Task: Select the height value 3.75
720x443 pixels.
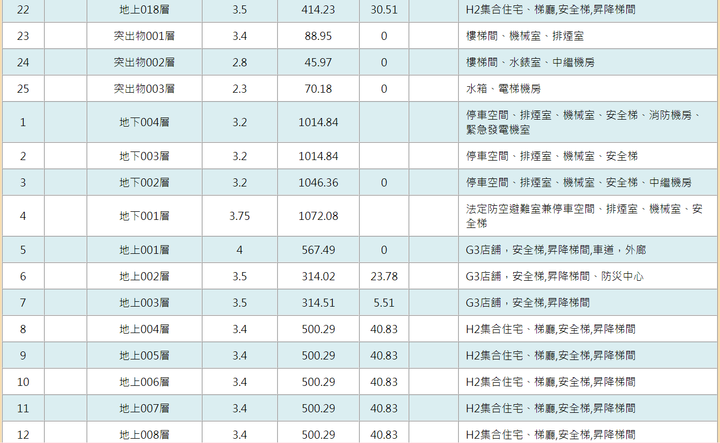Action: 239,216
